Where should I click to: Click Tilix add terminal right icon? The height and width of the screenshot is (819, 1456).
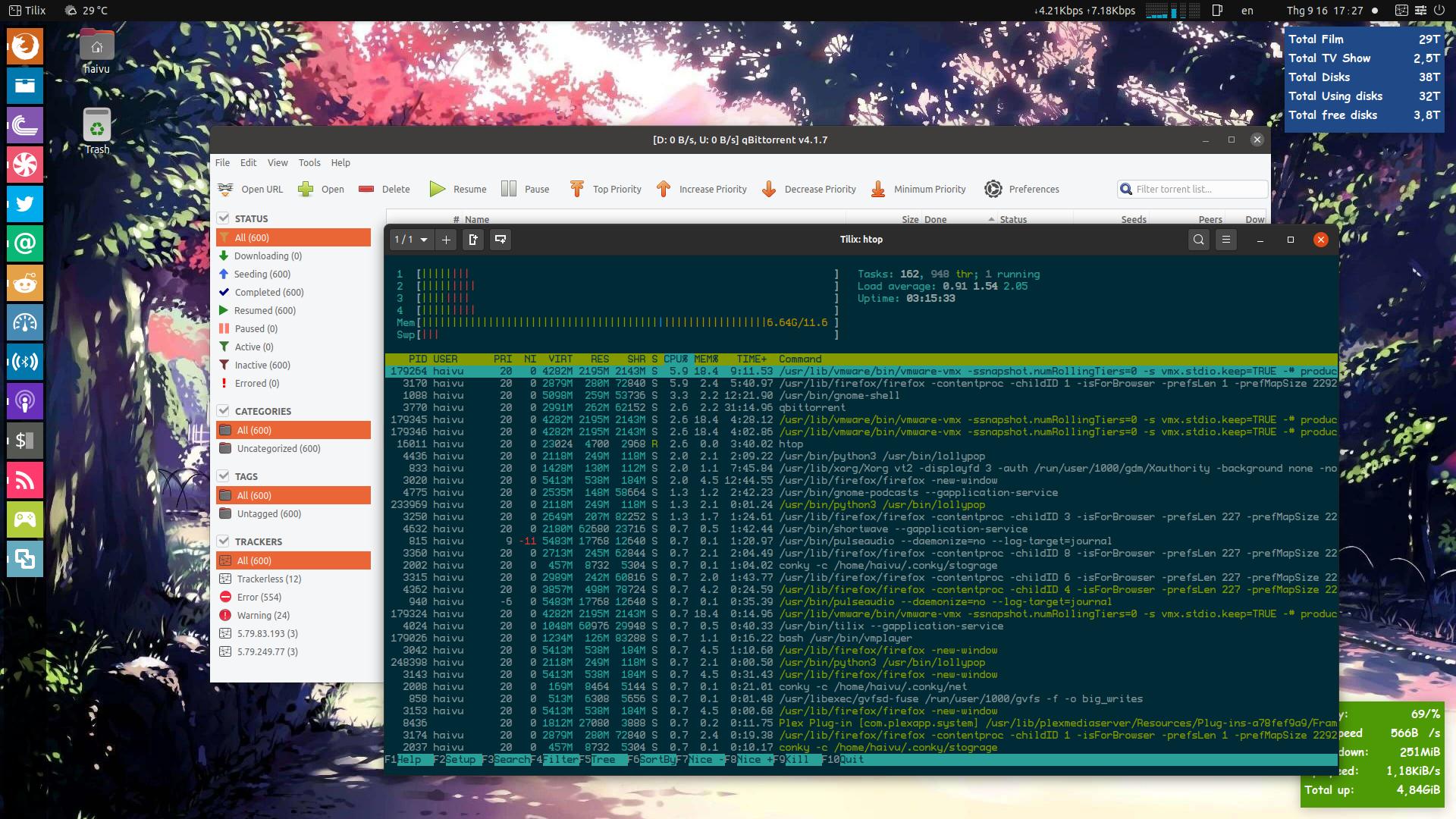click(473, 240)
